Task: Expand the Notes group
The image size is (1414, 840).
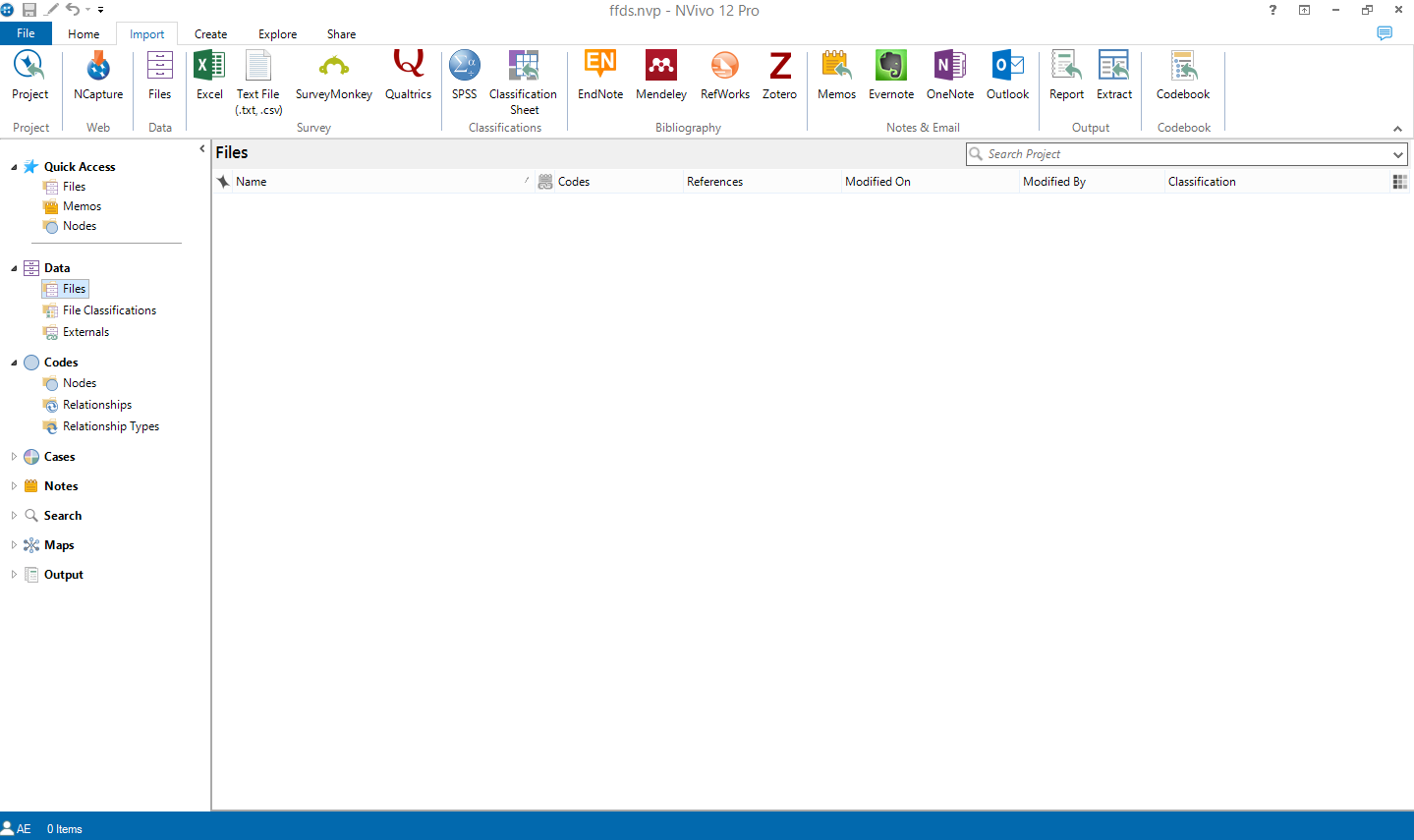Action: coord(14,486)
